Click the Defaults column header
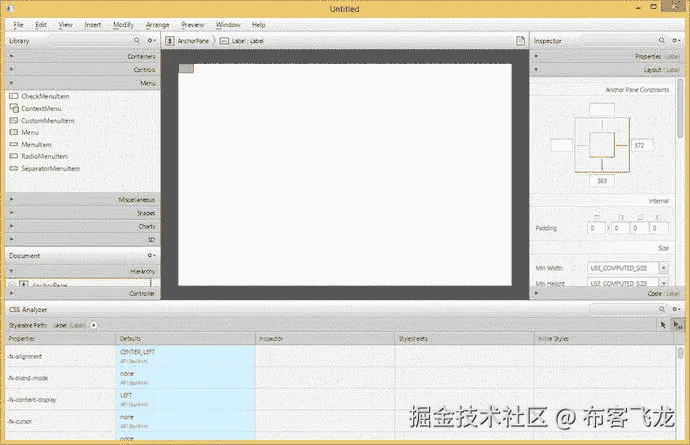 click(185, 338)
